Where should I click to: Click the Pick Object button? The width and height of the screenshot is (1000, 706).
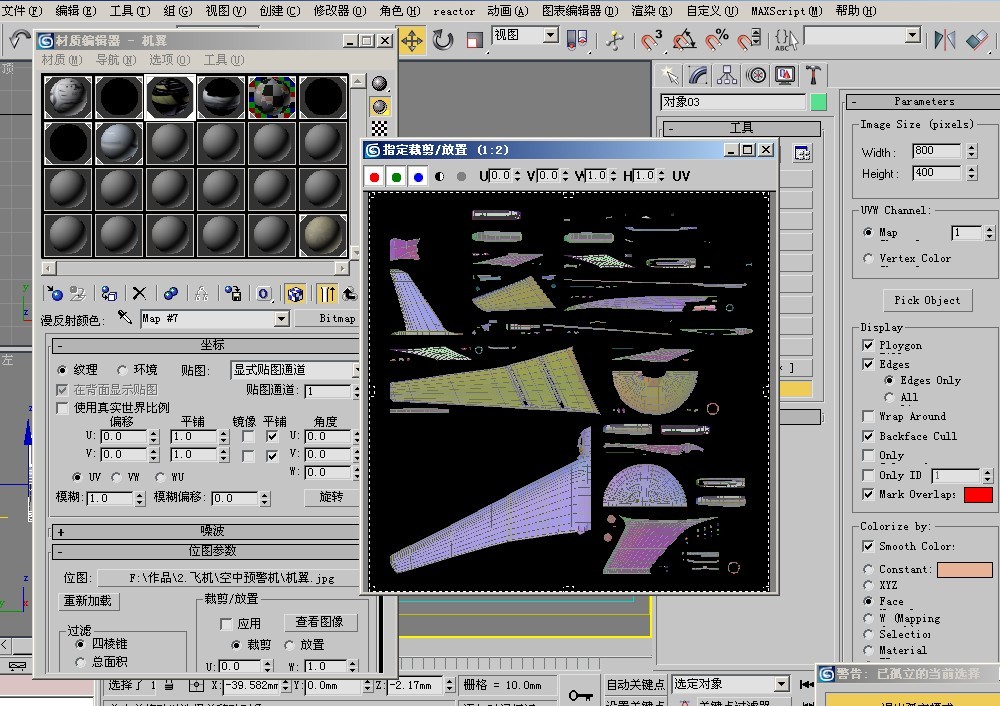coord(927,300)
